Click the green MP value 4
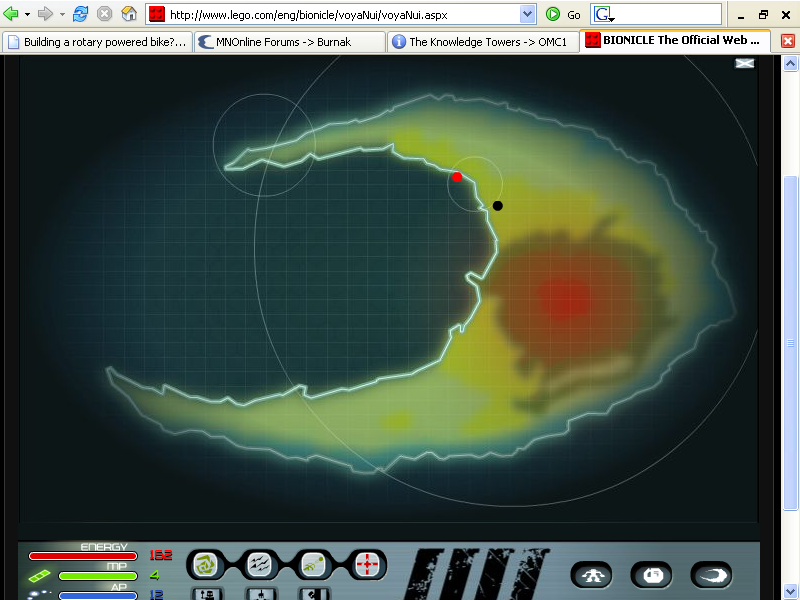The image size is (800, 600). point(155,576)
